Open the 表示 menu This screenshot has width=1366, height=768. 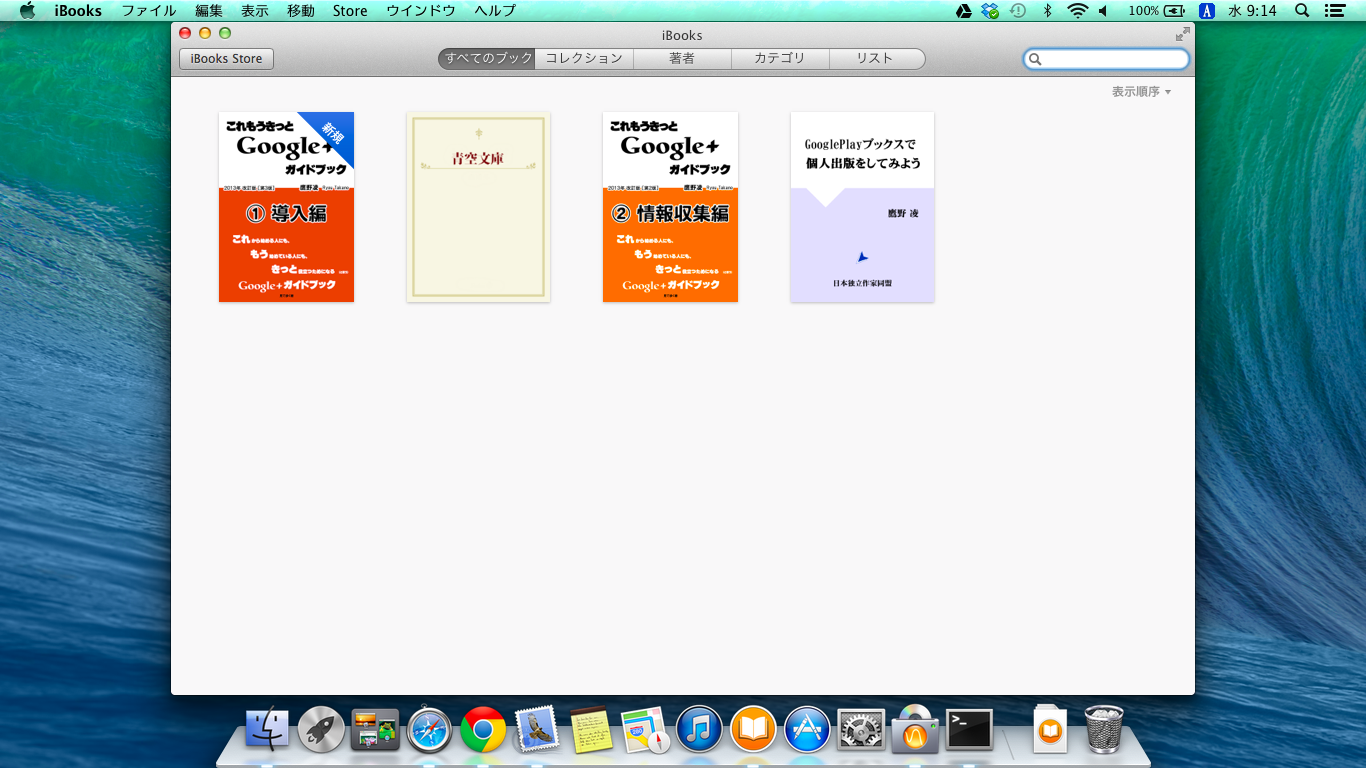[255, 11]
